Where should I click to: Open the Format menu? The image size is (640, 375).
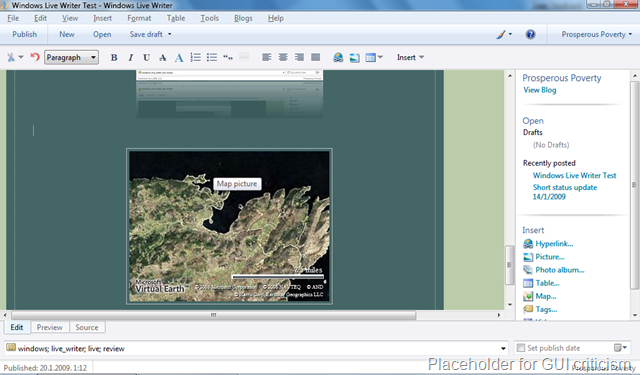(x=139, y=18)
